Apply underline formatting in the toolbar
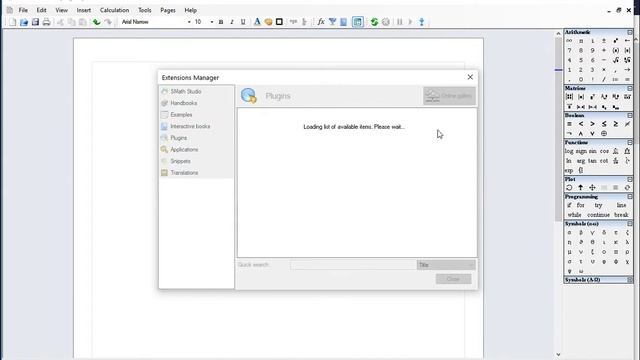 243,22
